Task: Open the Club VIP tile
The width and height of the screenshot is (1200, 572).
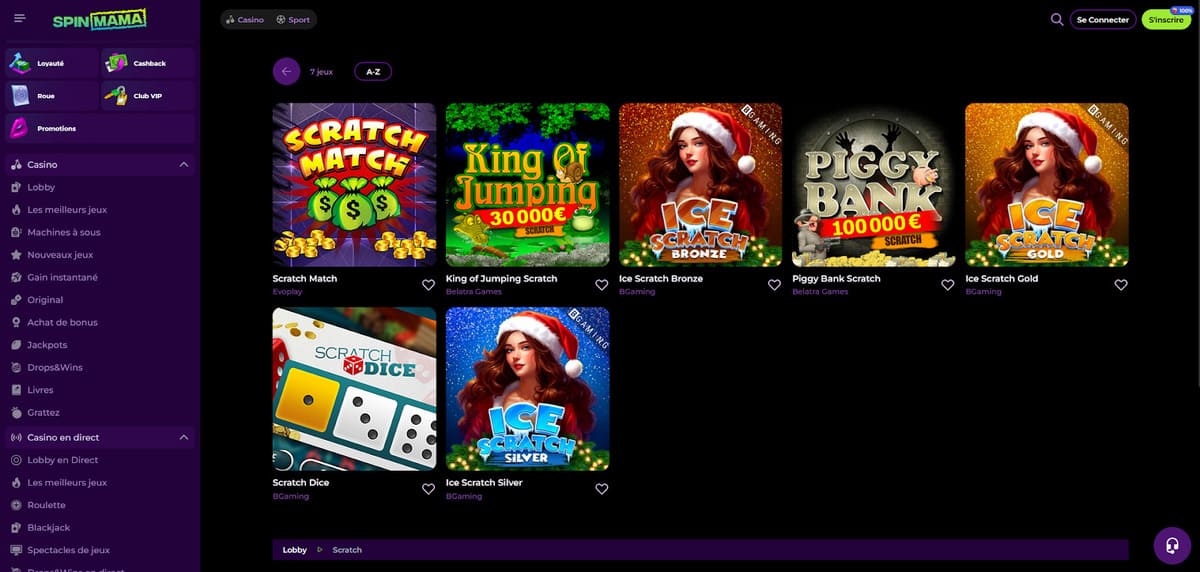Action: tap(148, 96)
